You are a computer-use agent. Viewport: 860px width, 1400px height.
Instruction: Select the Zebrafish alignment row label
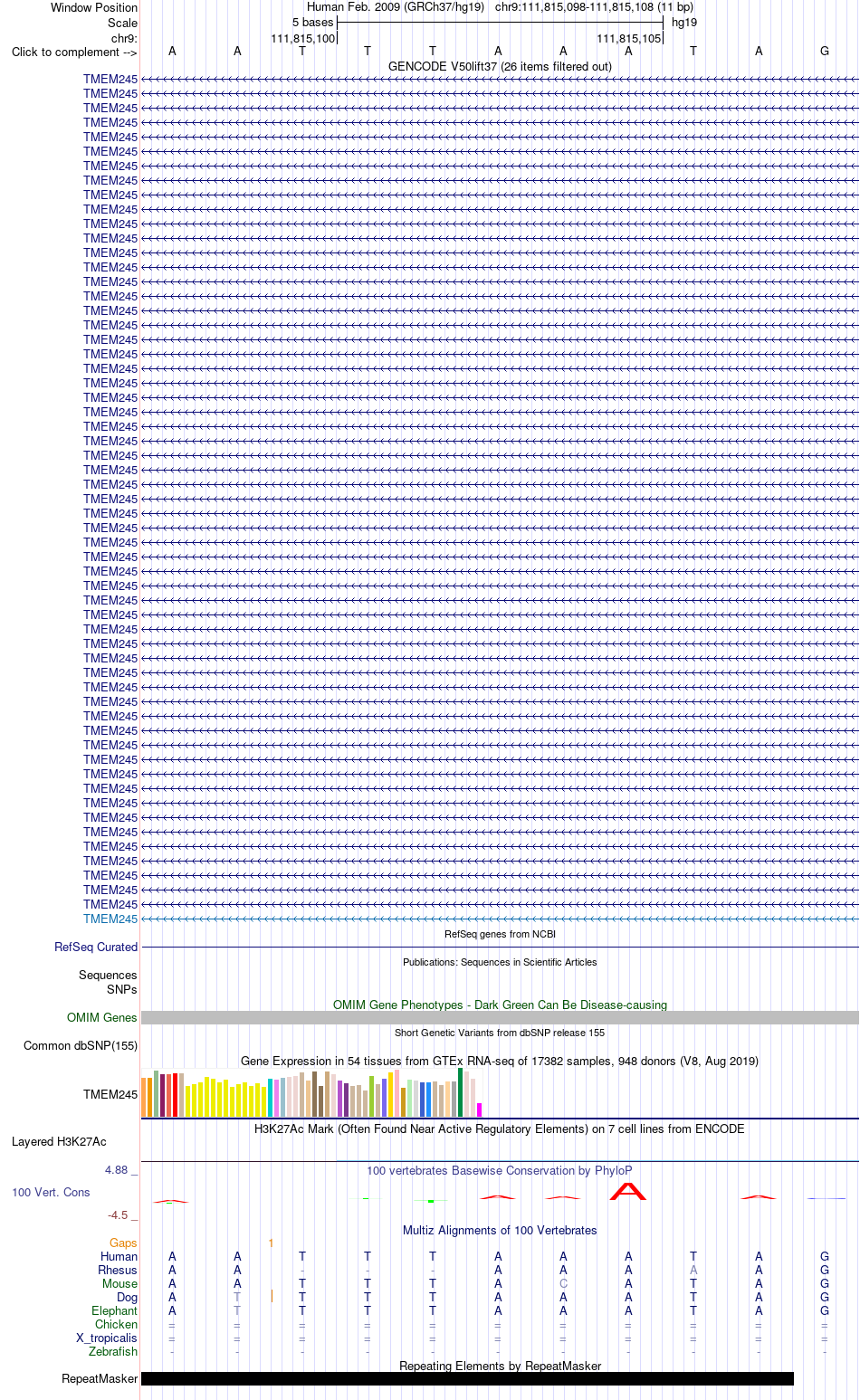(113, 1351)
